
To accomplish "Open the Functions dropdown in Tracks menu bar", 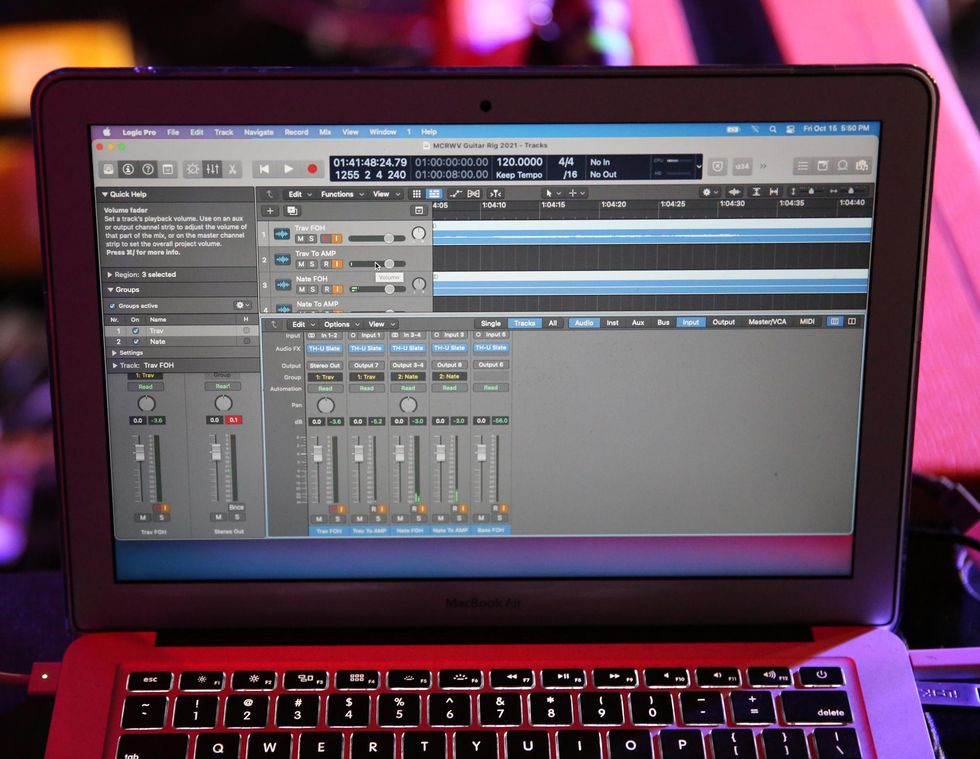I will (342, 194).
